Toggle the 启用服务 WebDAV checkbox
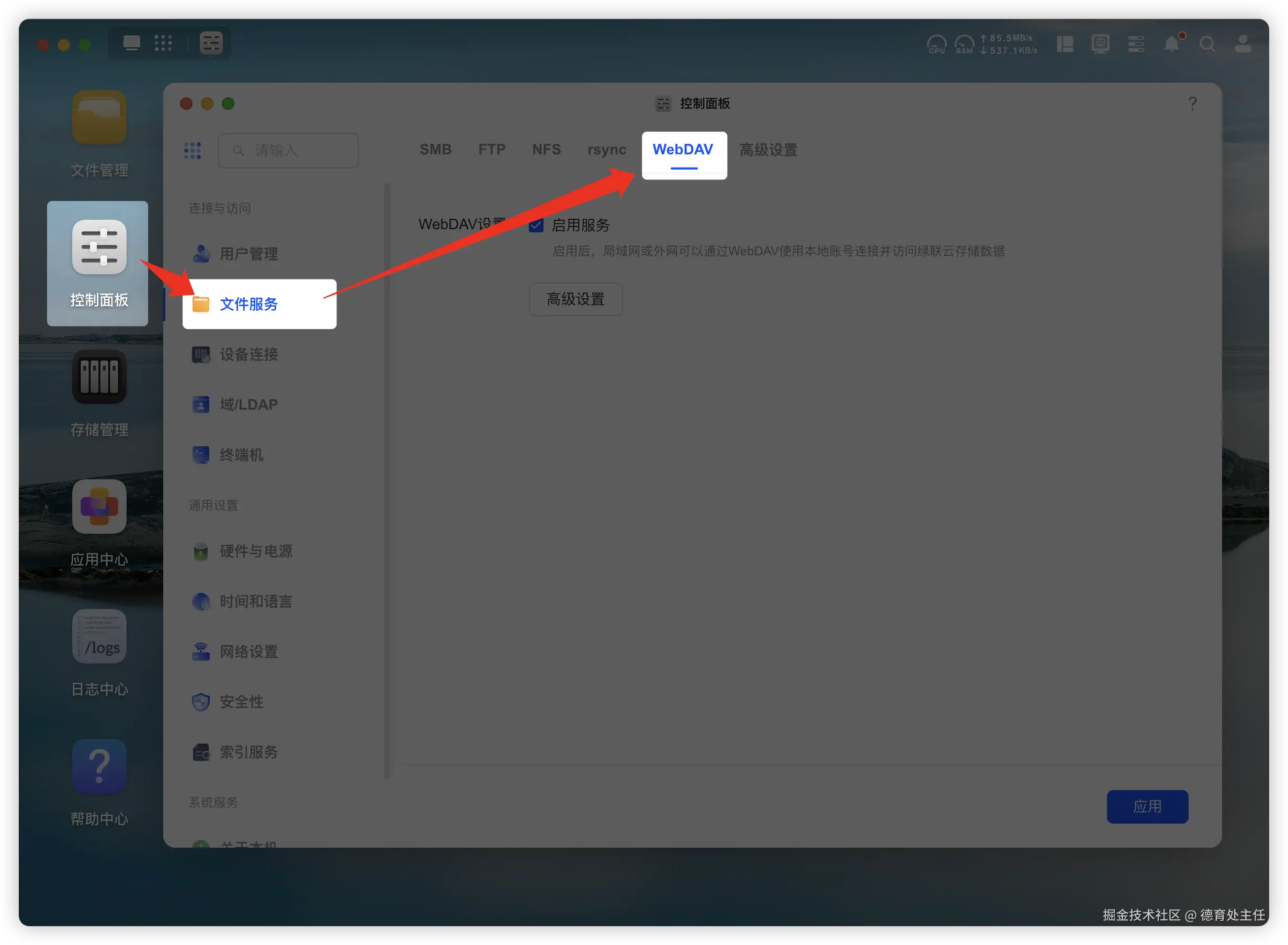Image resolution: width=1288 pixels, height=945 pixels. [x=536, y=226]
